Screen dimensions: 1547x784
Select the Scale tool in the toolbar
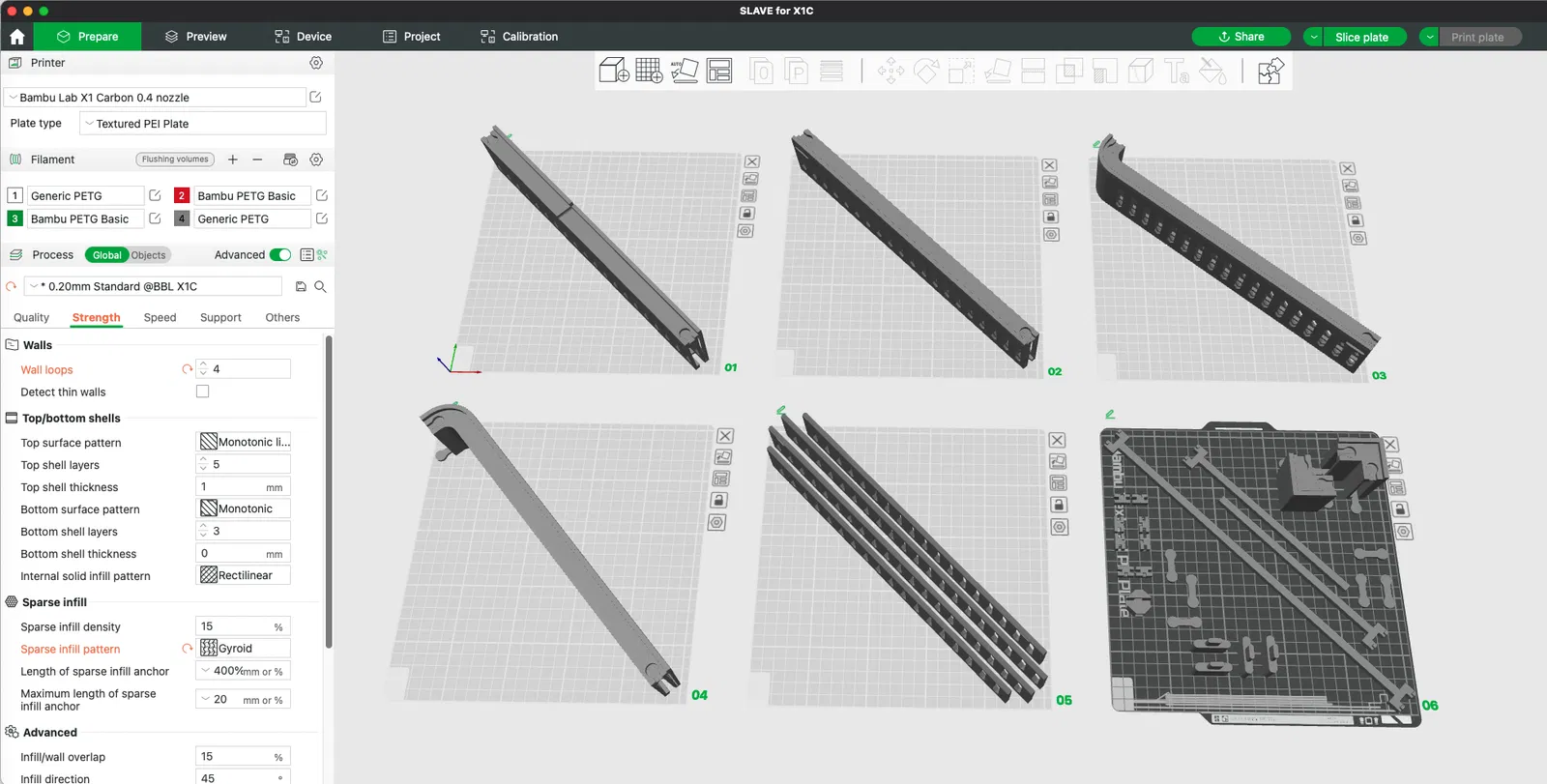961,72
